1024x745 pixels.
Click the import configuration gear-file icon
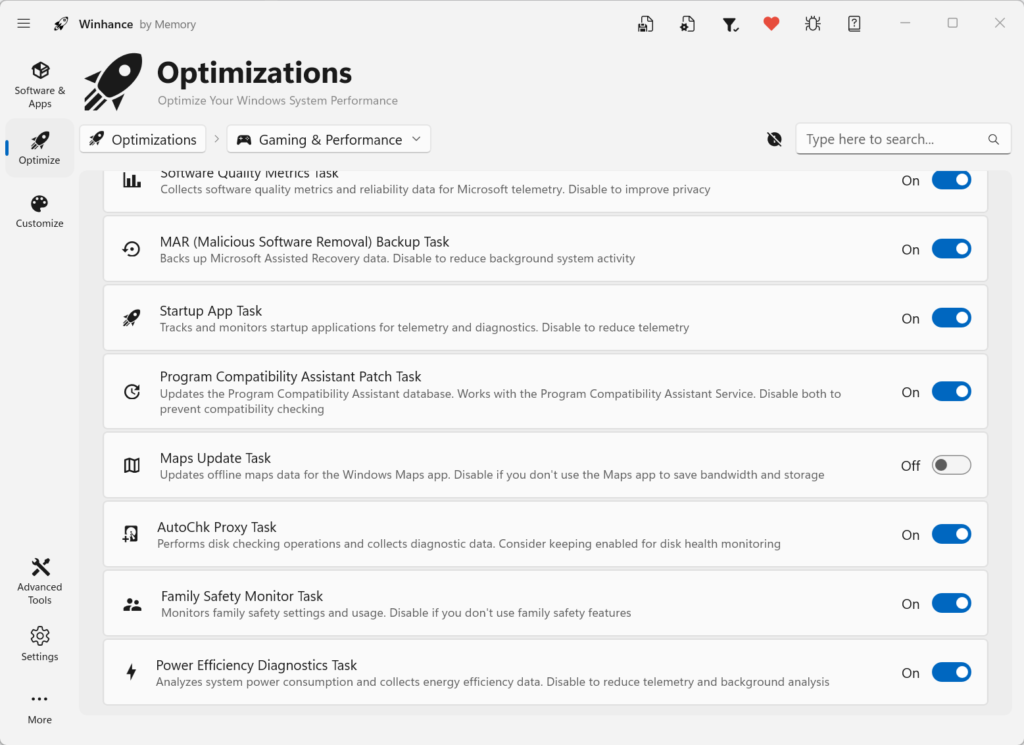(688, 24)
